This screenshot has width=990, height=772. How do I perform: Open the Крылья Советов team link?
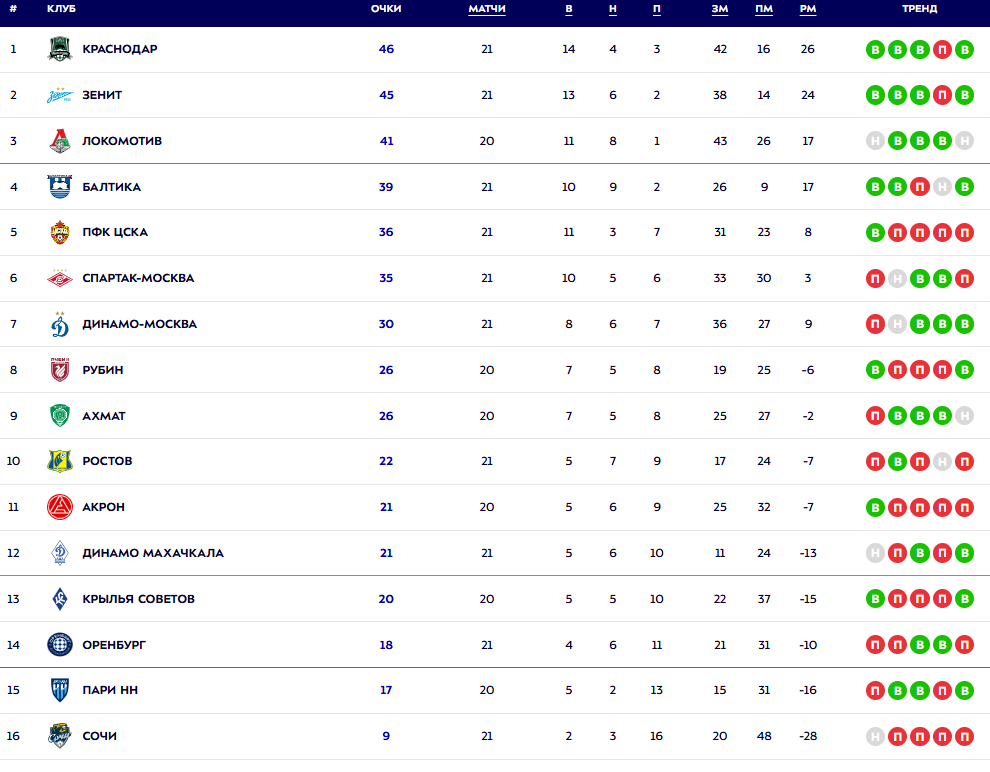point(138,599)
